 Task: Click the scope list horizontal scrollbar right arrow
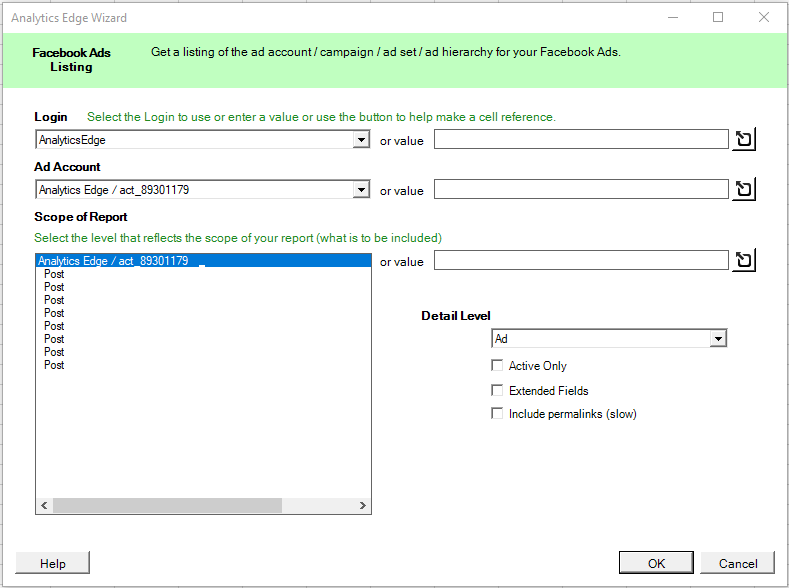coord(363,506)
